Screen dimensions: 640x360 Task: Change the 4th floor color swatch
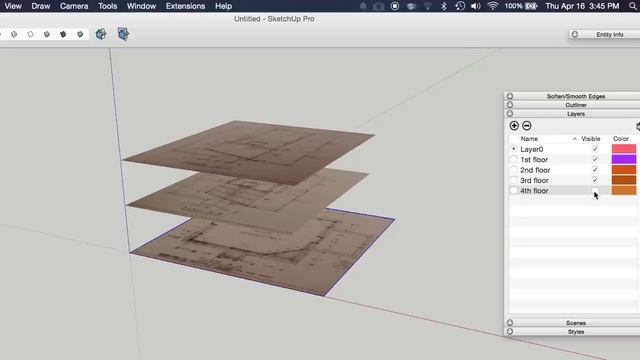pos(624,191)
